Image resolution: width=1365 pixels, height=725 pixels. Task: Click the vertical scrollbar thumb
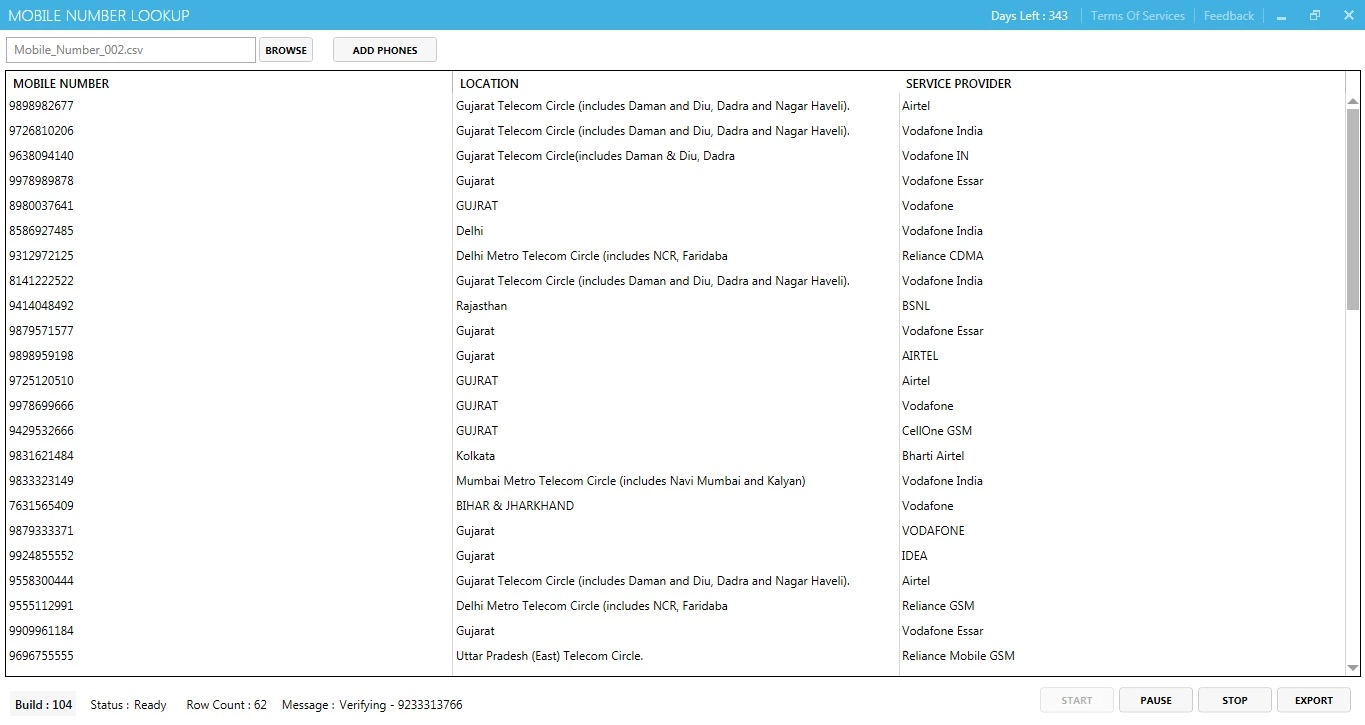[1353, 210]
